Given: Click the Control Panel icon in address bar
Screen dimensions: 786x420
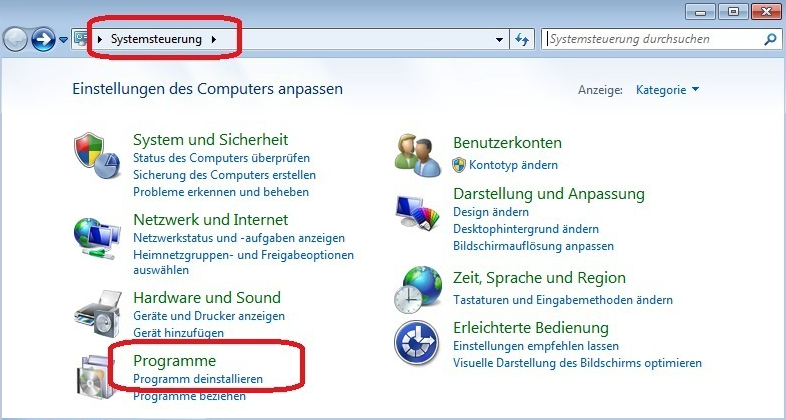Looking at the screenshot, I should (x=80, y=39).
